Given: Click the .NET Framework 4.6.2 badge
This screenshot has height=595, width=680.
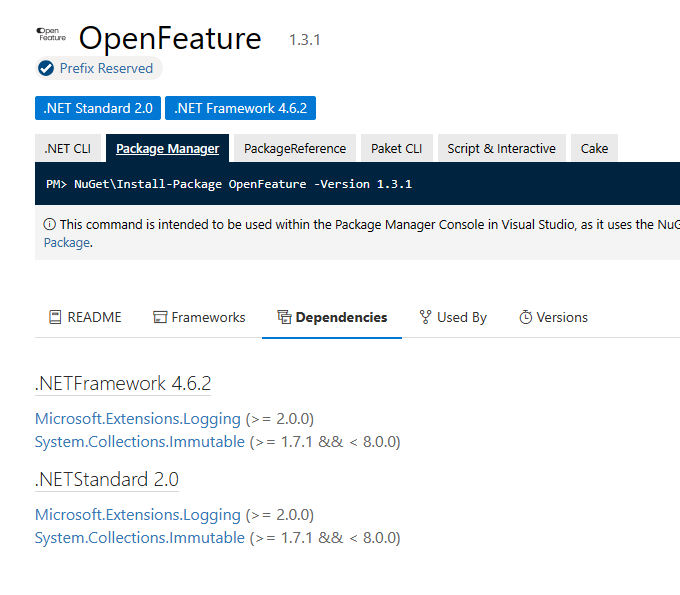Looking at the screenshot, I should coord(241,108).
